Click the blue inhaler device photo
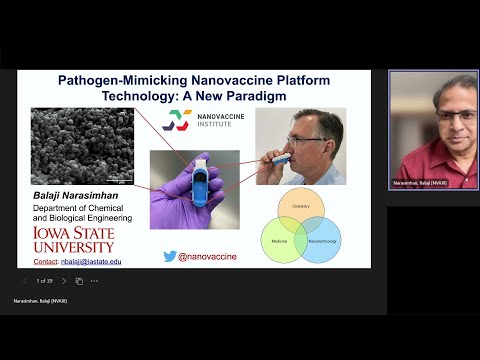The height and width of the screenshot is (360, 480). point(195,190)
